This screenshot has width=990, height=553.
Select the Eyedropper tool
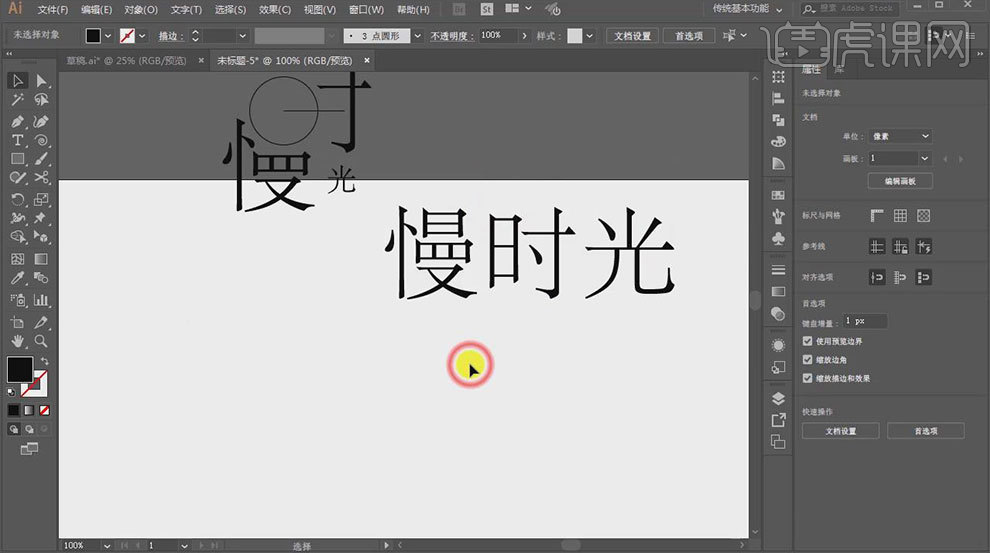click(18, 278)
